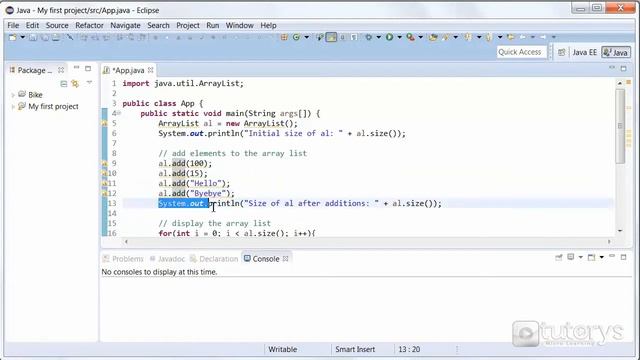
Task: Toggle Show Whitespace Characters icon
Action: [x=354, y=37]
